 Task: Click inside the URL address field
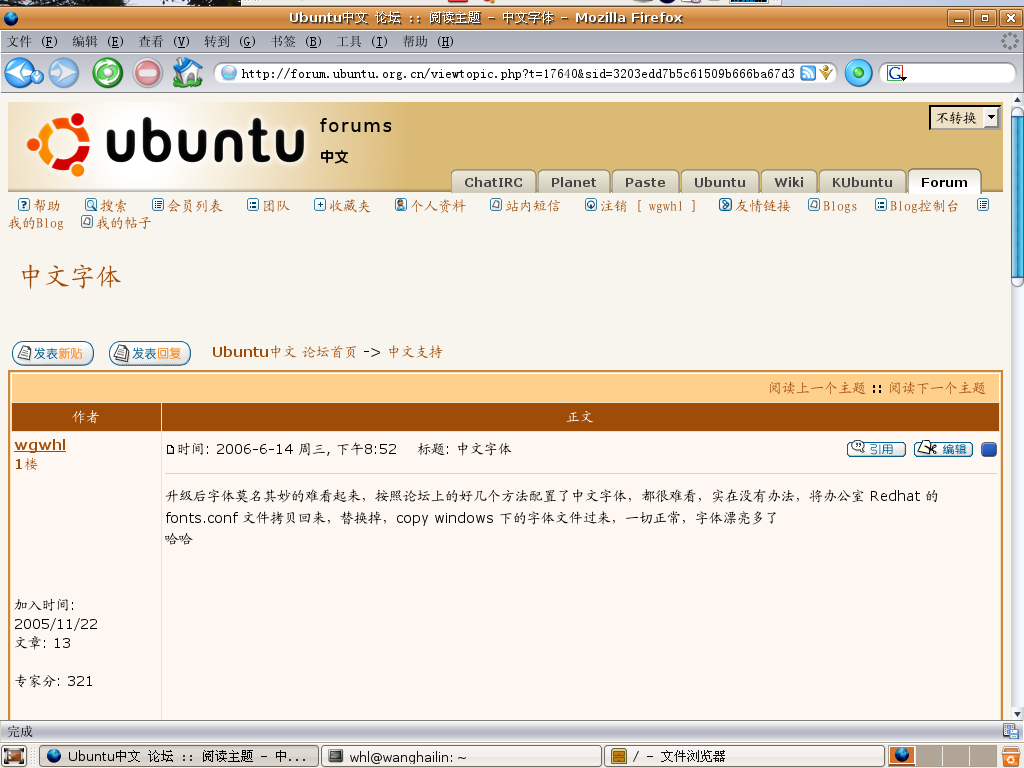[x=517, y=73]
